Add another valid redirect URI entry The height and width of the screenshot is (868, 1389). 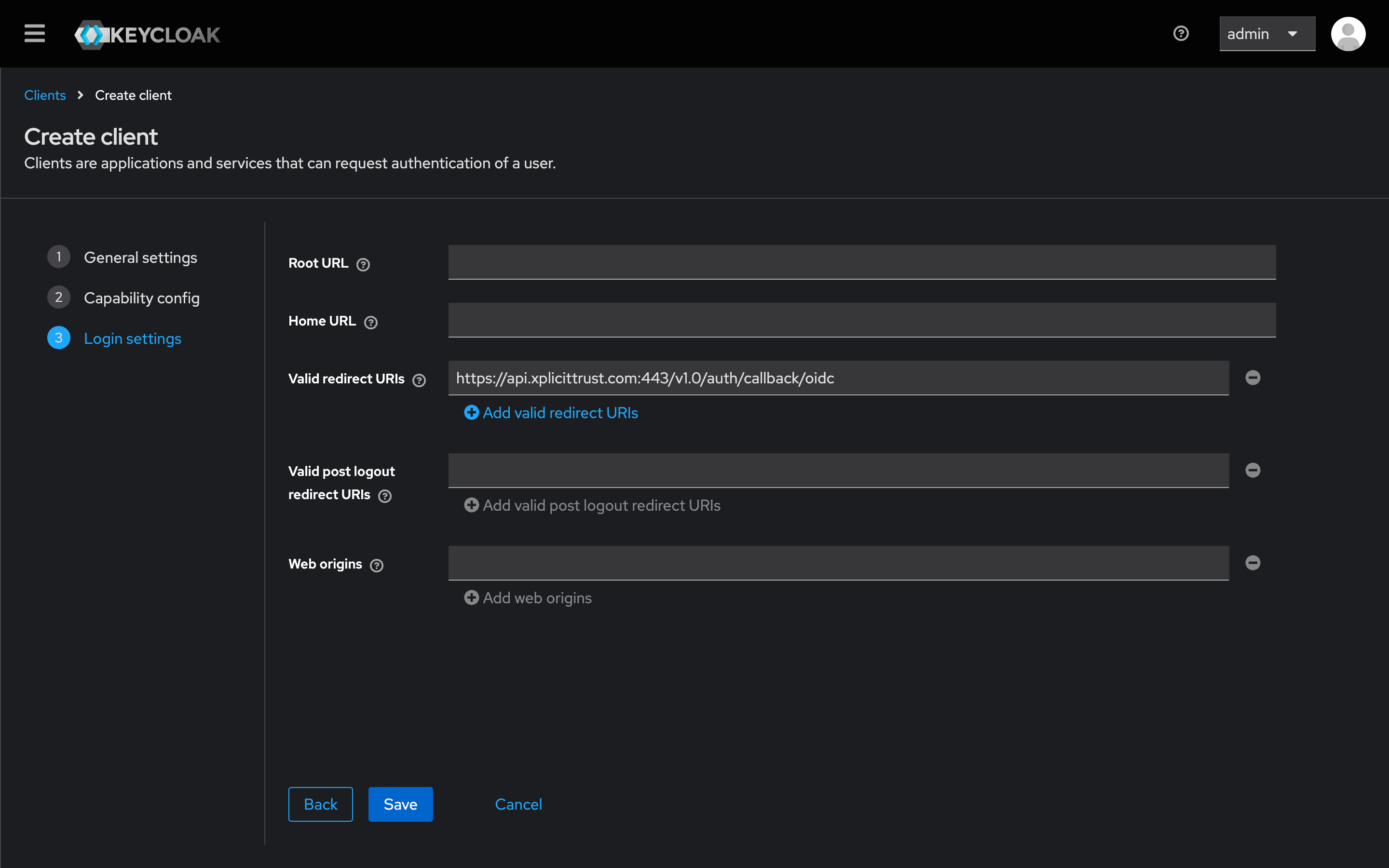point(550,413)
